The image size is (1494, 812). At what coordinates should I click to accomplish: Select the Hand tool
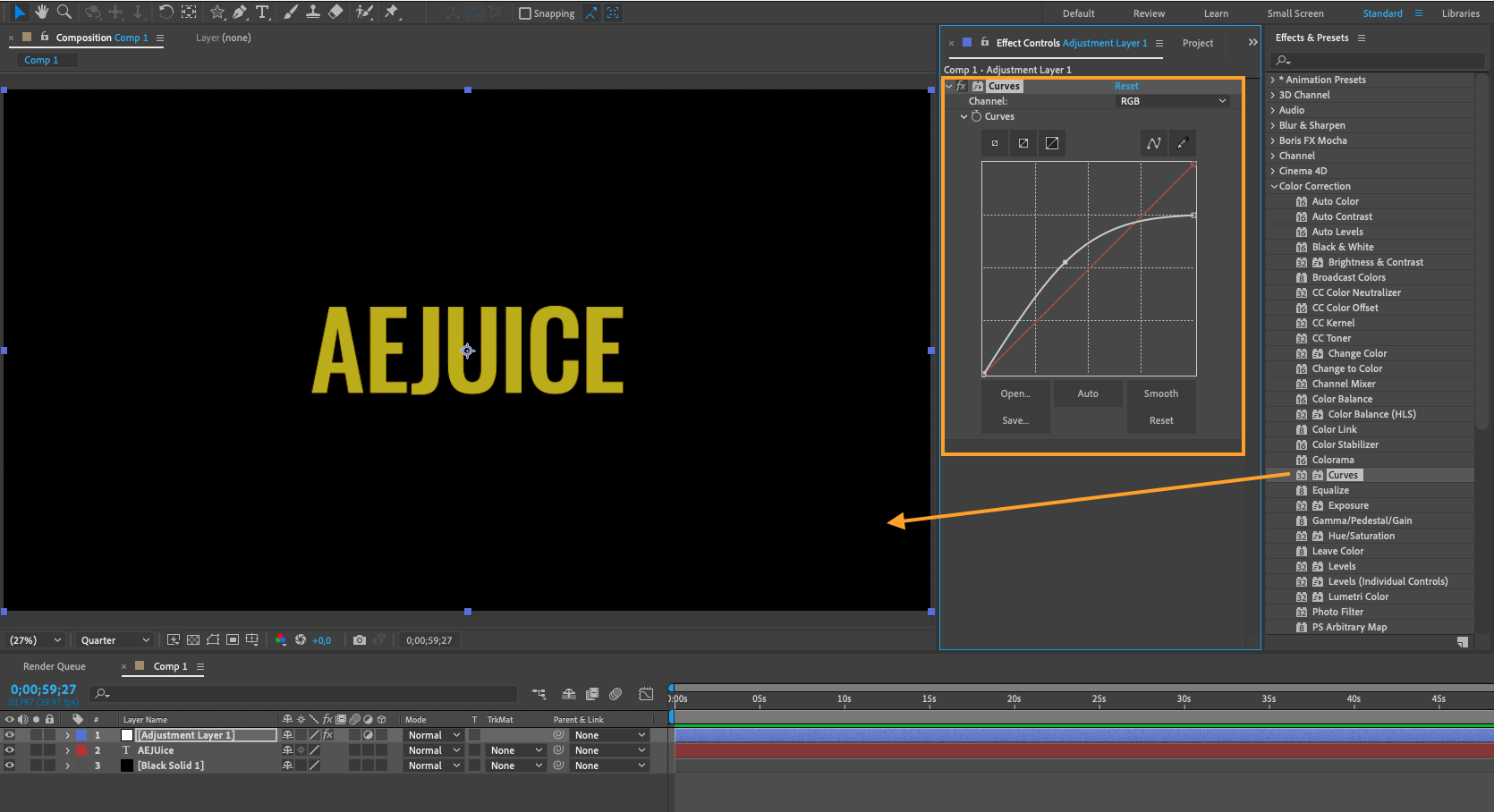pos(41,12)
